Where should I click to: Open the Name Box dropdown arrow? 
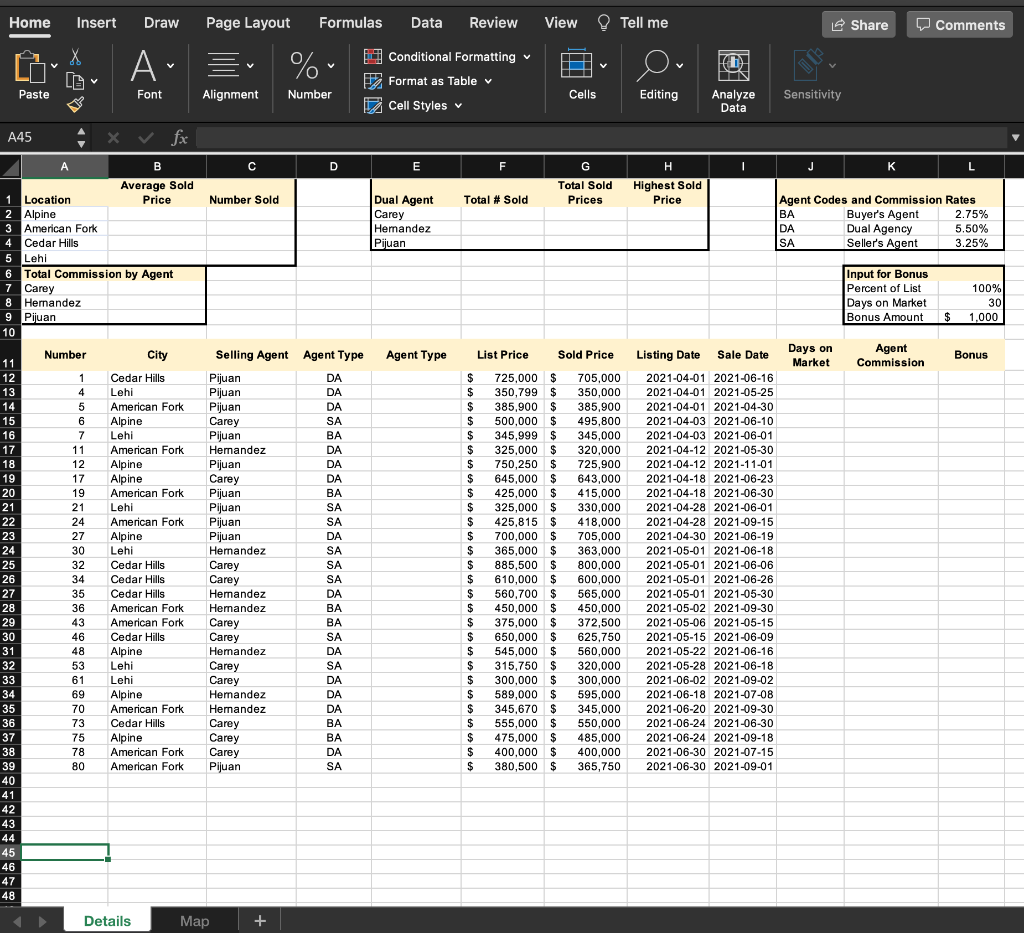pos(82,137)
